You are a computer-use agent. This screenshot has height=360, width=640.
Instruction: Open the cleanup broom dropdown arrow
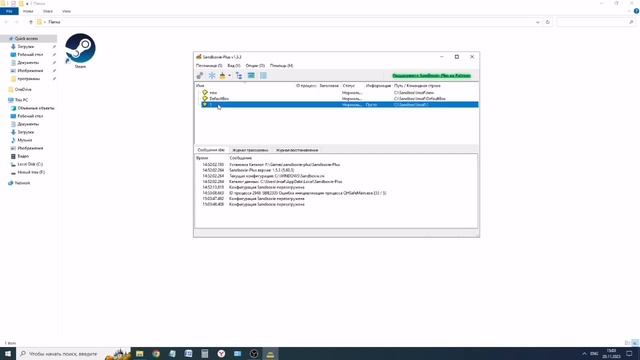(x=229, y=76)
